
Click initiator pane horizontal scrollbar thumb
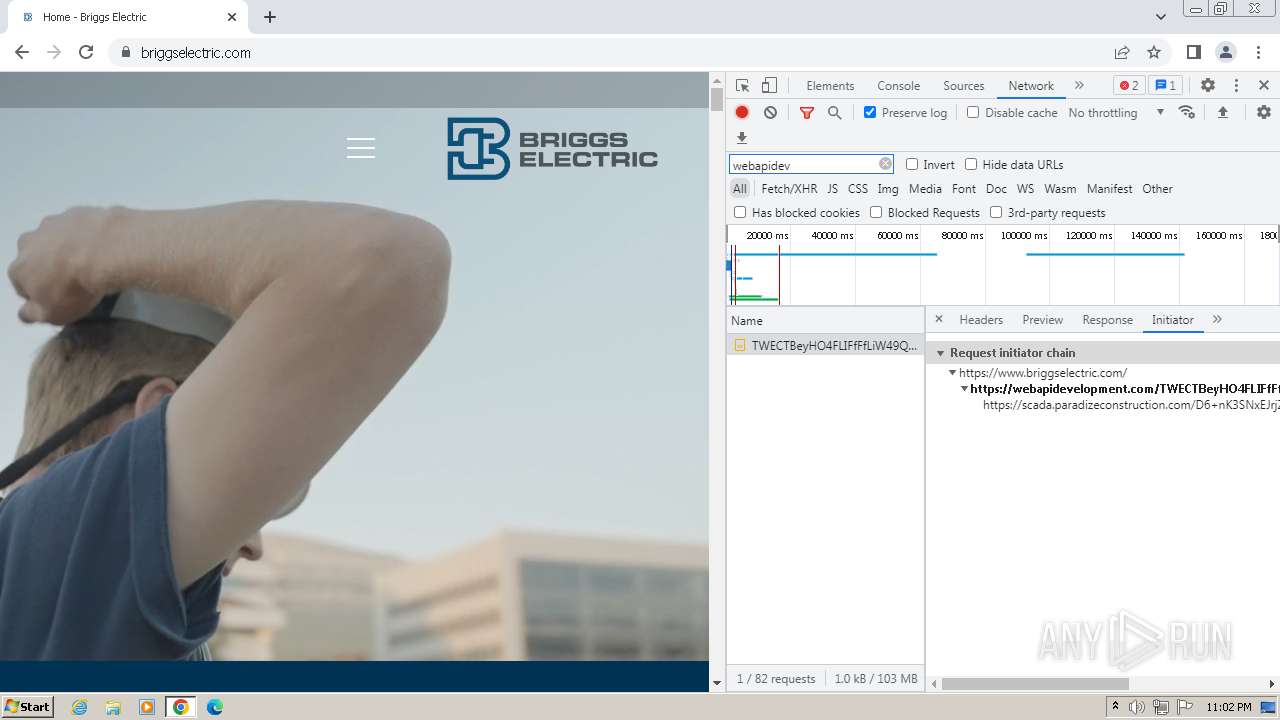(x=1035, y=684)
